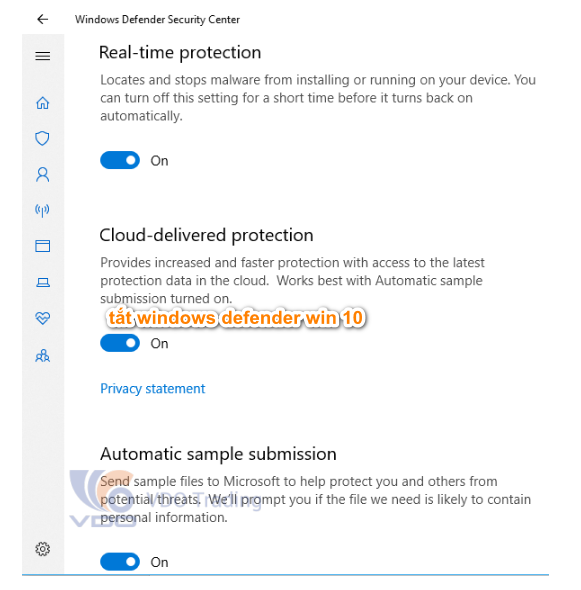Open the Home section icon

coord(43,103)
